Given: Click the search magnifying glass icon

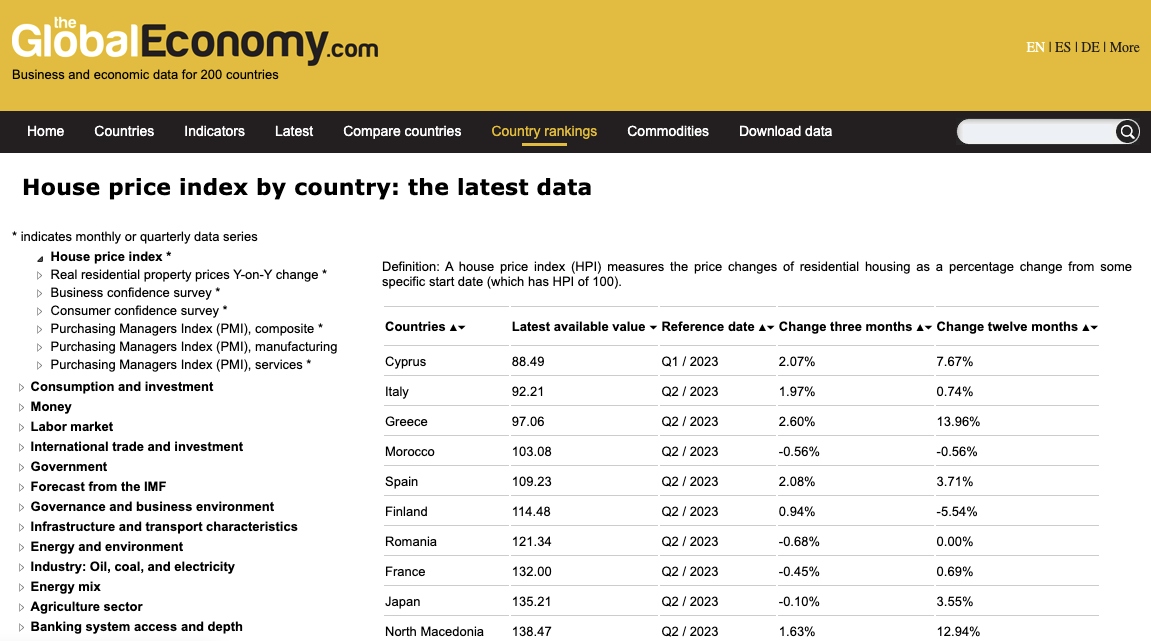Looking at the screenshot, I should click(1127, 132).
